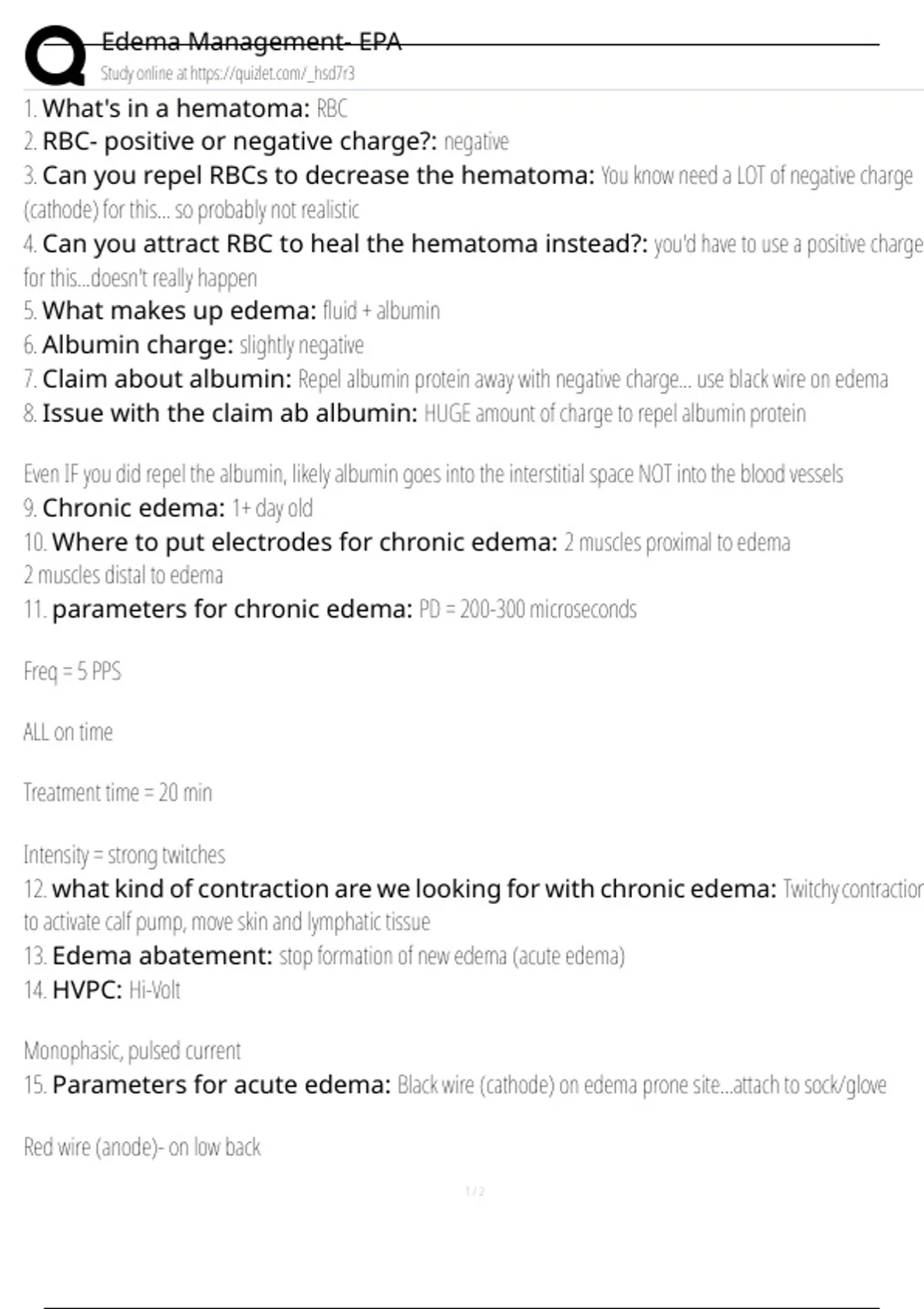Click the "RBC- positive or negative charge?" term

pos(239,142)
